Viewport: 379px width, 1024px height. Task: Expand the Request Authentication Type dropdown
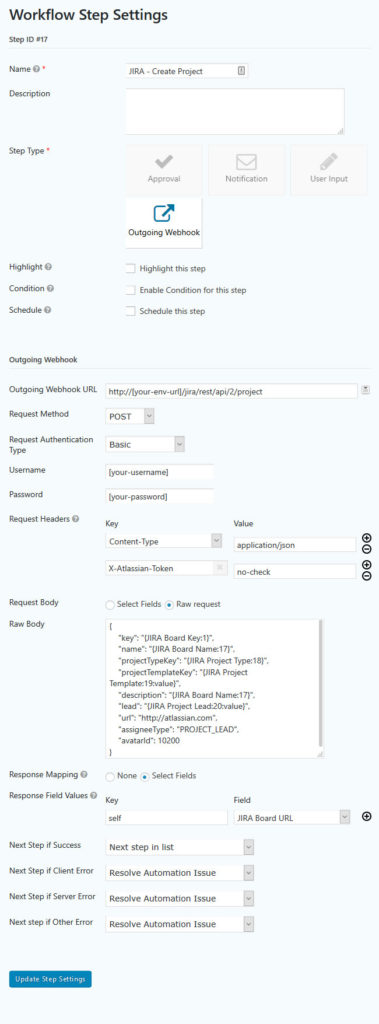point(145,444)
